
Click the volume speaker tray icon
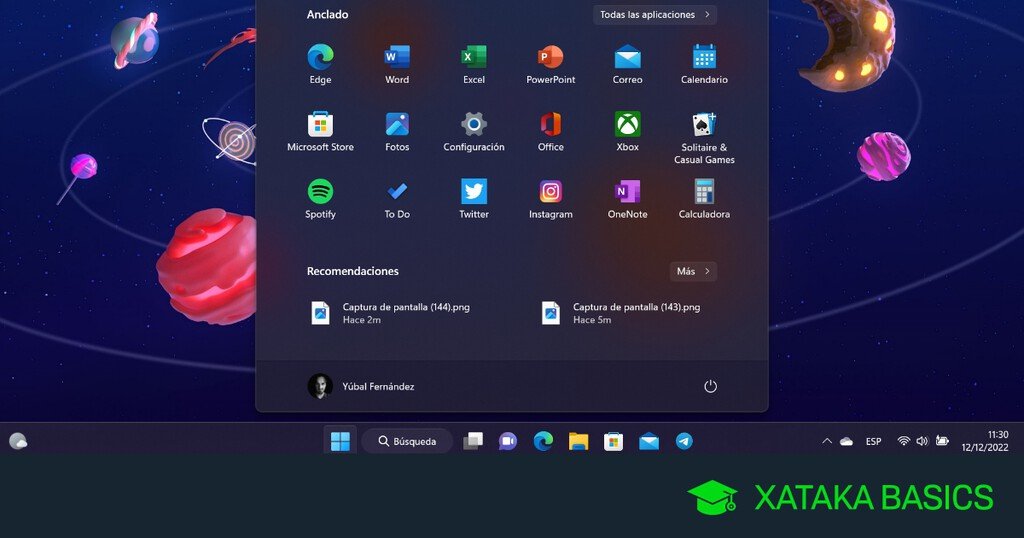pos(922,441)
